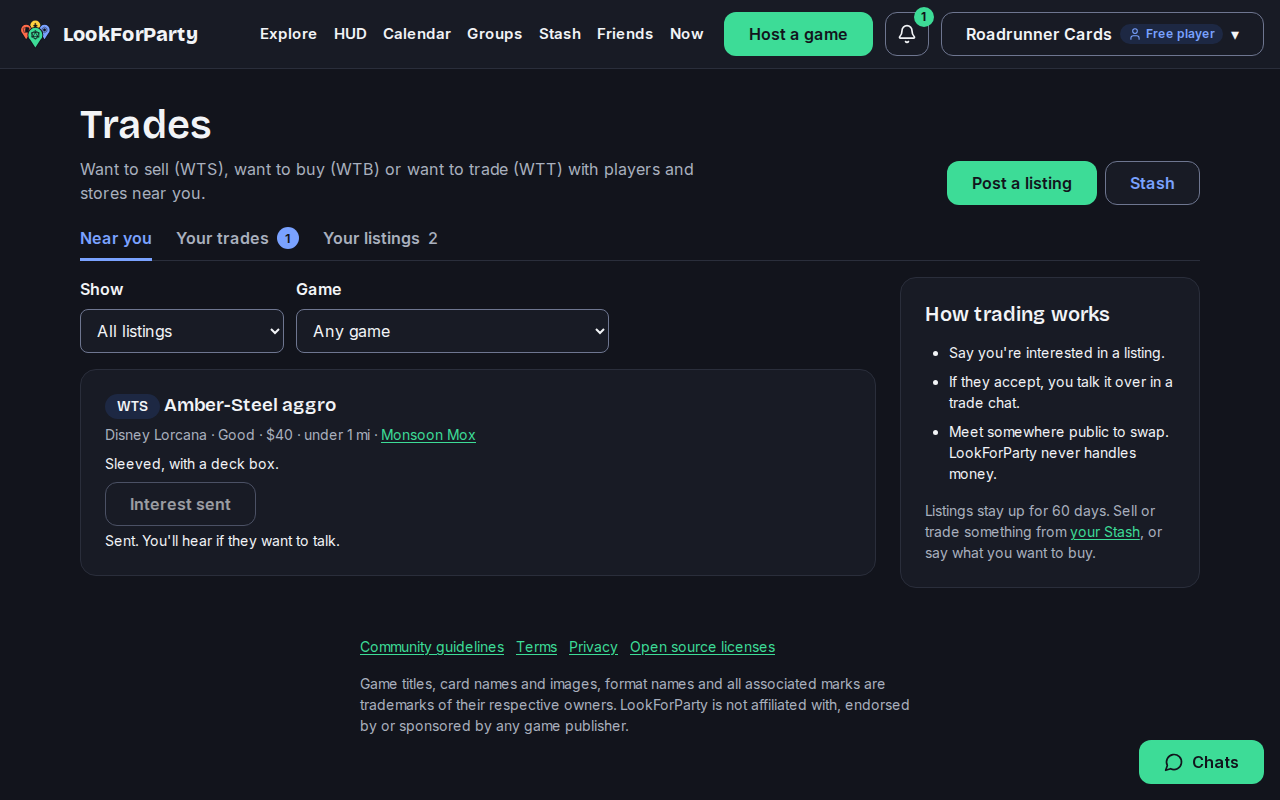Click the Stash button beside Post a listing
This screenshot has height=800, width=1280.
click(x=1152, y=183)
